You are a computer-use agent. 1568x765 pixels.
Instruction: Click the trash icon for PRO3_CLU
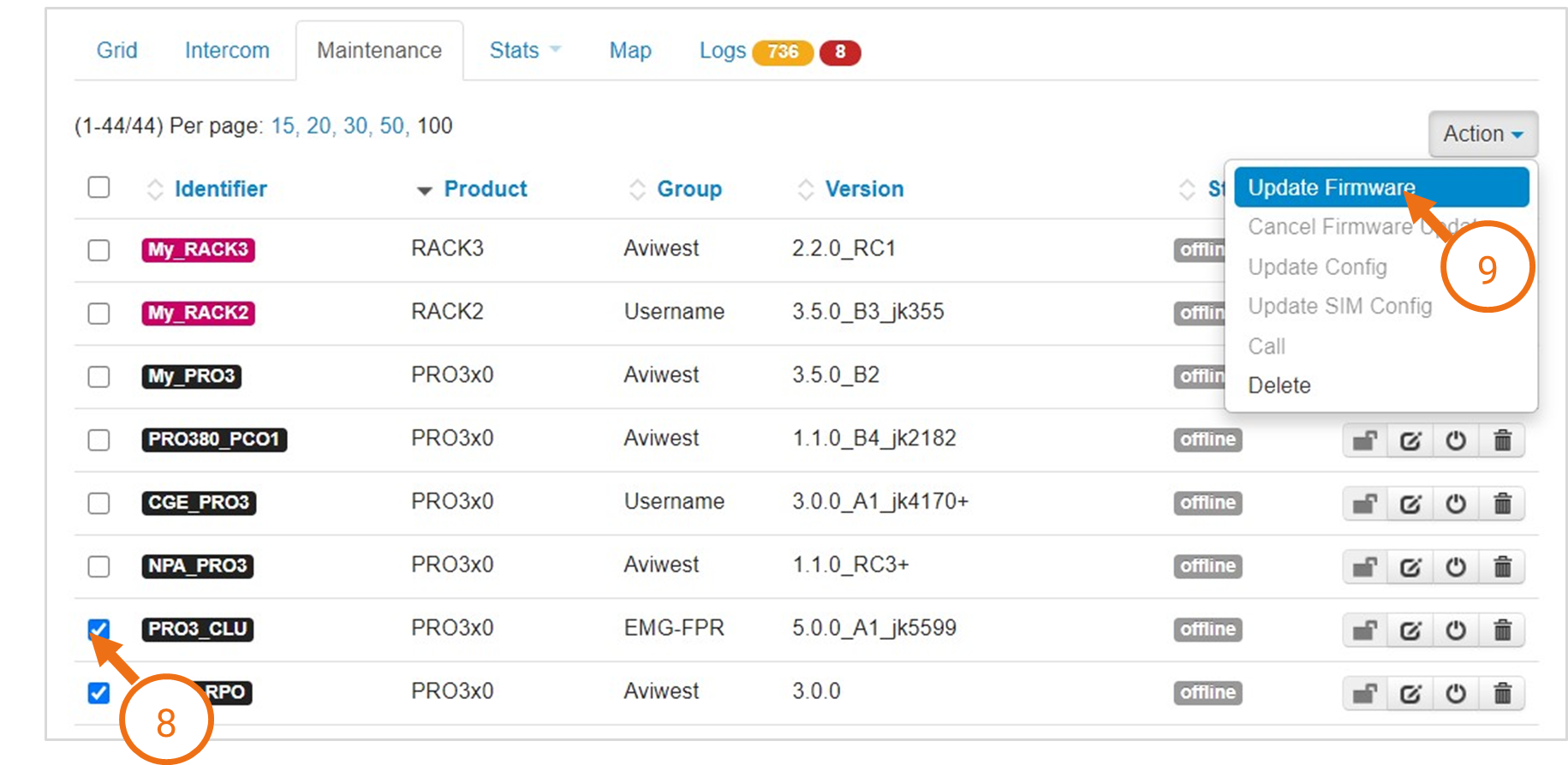[1502, 631]
